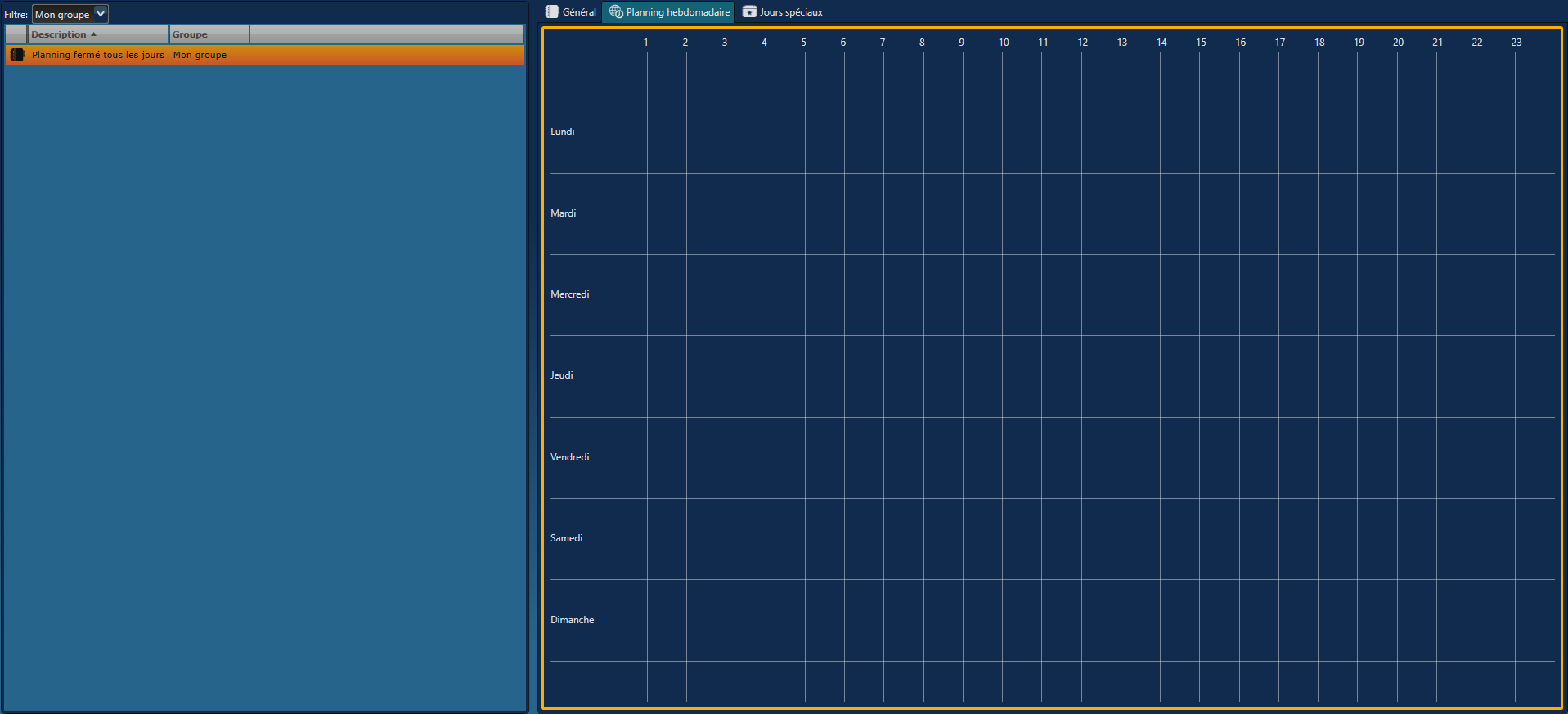1568x714 pixels.
Task: Select the Planning hebdomadaire tab
Action: [x=669, y=12]
